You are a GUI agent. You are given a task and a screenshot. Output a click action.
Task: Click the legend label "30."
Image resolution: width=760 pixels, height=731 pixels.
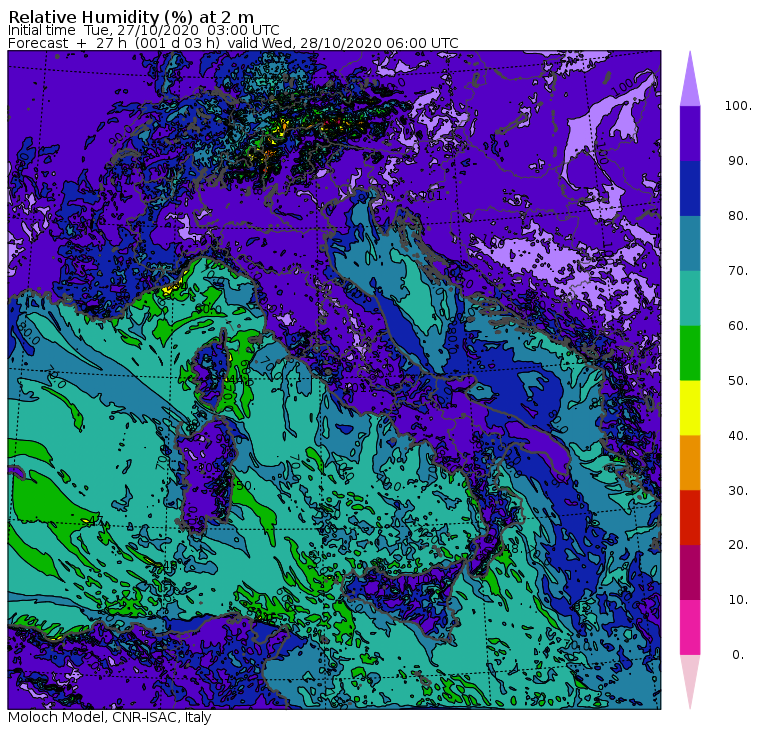tap(738, 491)
